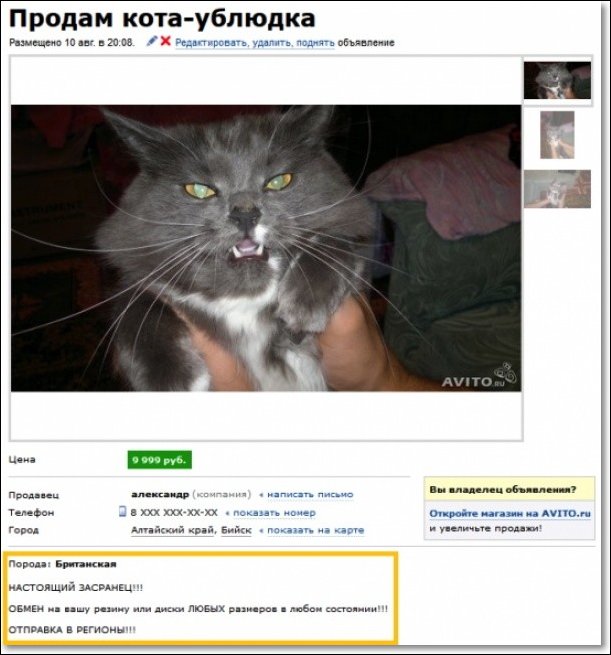Viewport: 611px width, 655px height.
Task: Open "Откройте магазин на AVITO.ru" link
Action: click(510, 513)
